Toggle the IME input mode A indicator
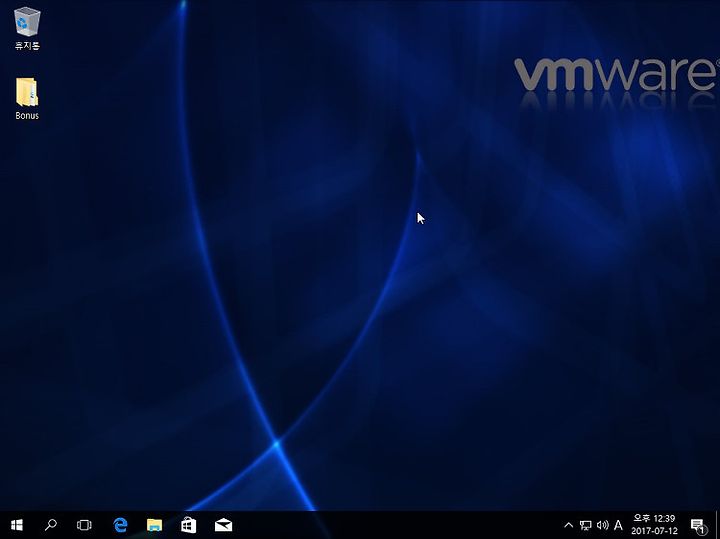The height and width of the screenshot is (539, 720). point(618,525)
